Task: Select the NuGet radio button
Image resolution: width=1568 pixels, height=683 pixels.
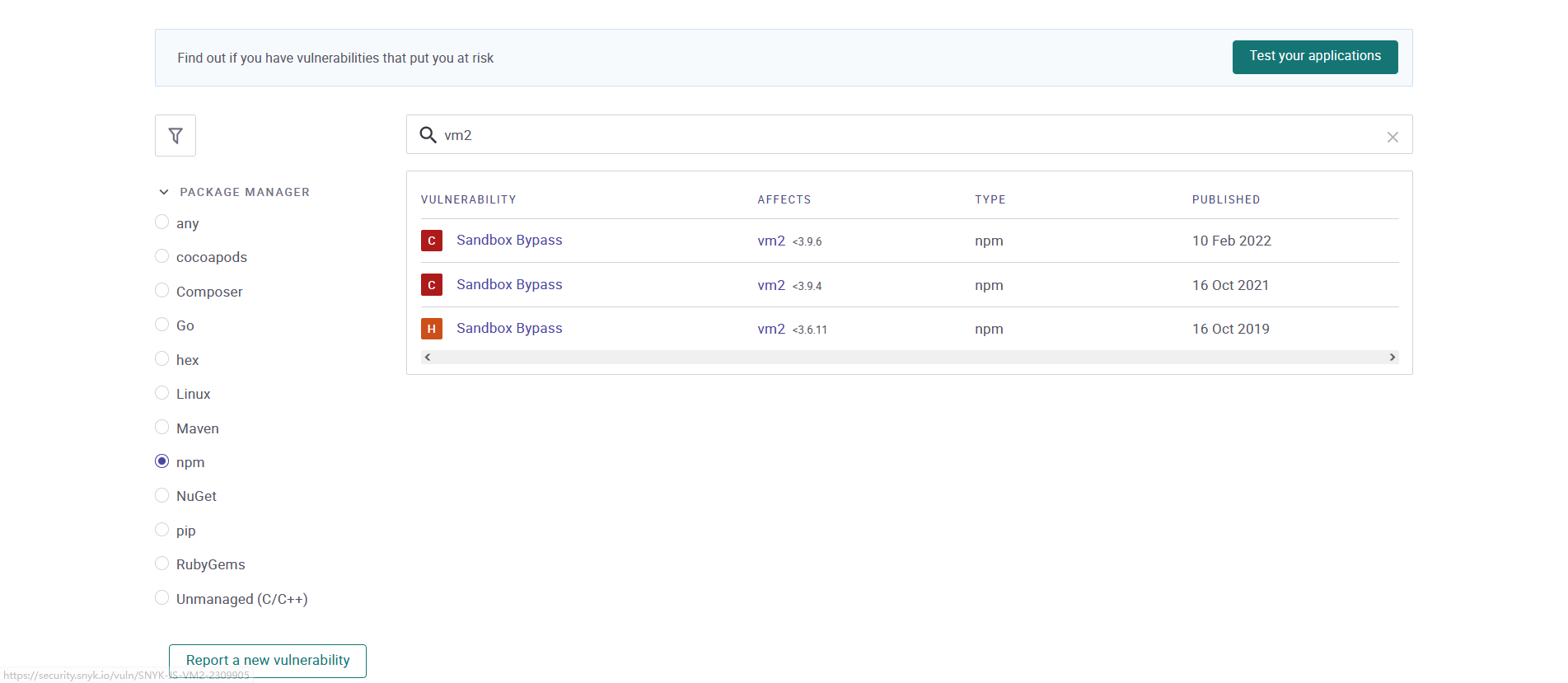Action: pyautogui.click(x=162, y=495)
